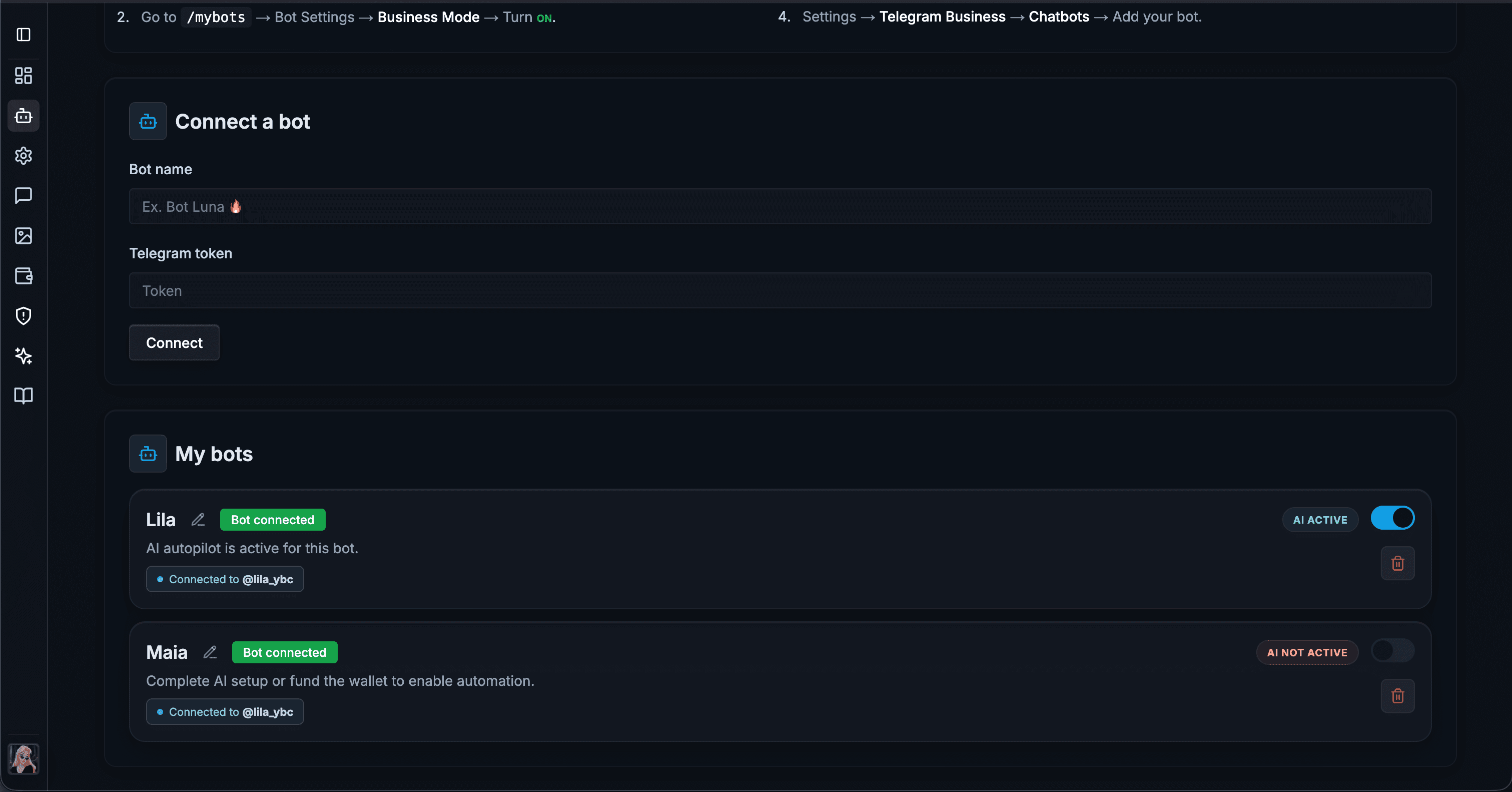Disable AI autopilot for Lila
Viewport: 1512px width, 792px height.
coord(1393,518)
